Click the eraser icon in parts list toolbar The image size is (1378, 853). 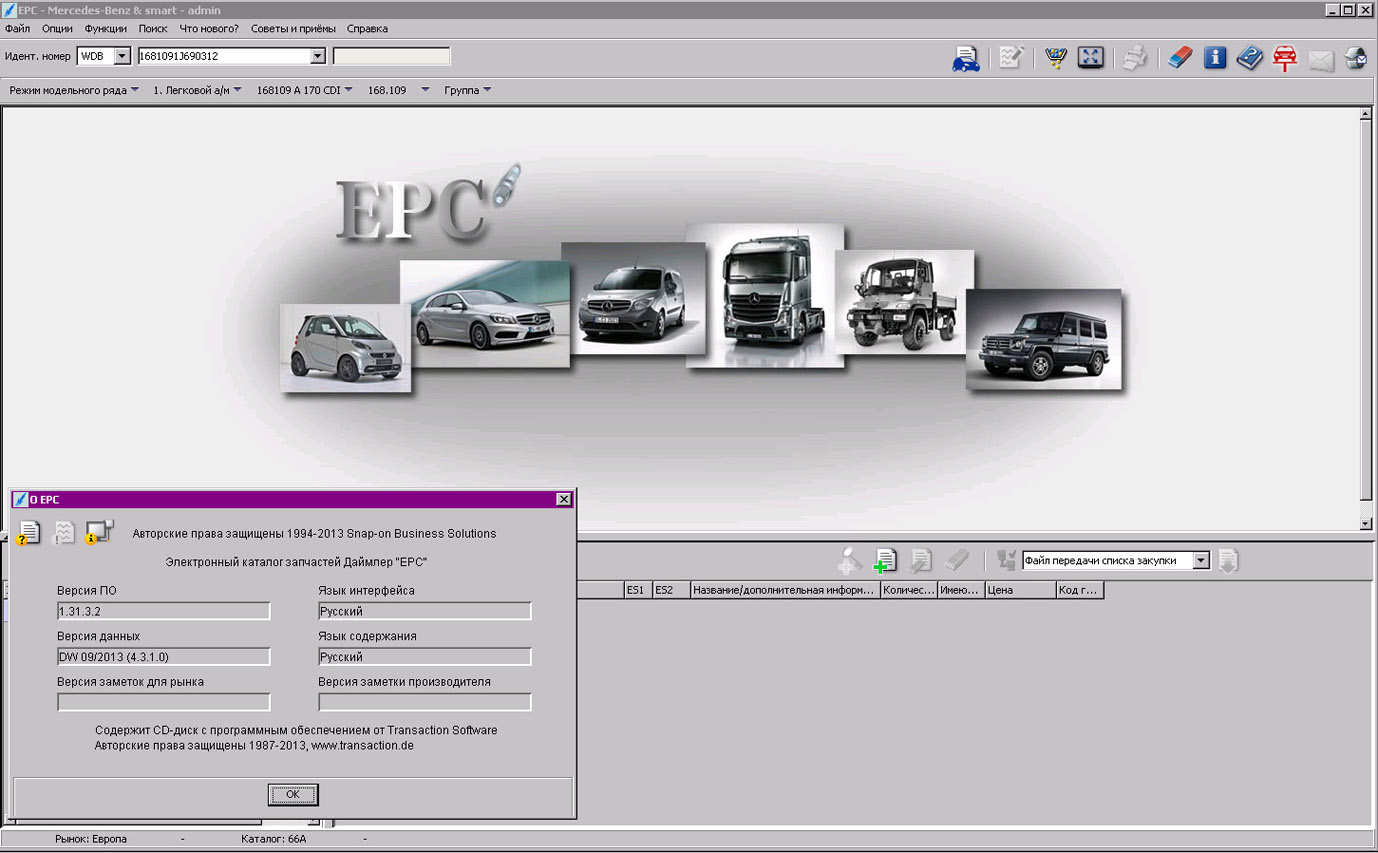(x=957, y=560)
